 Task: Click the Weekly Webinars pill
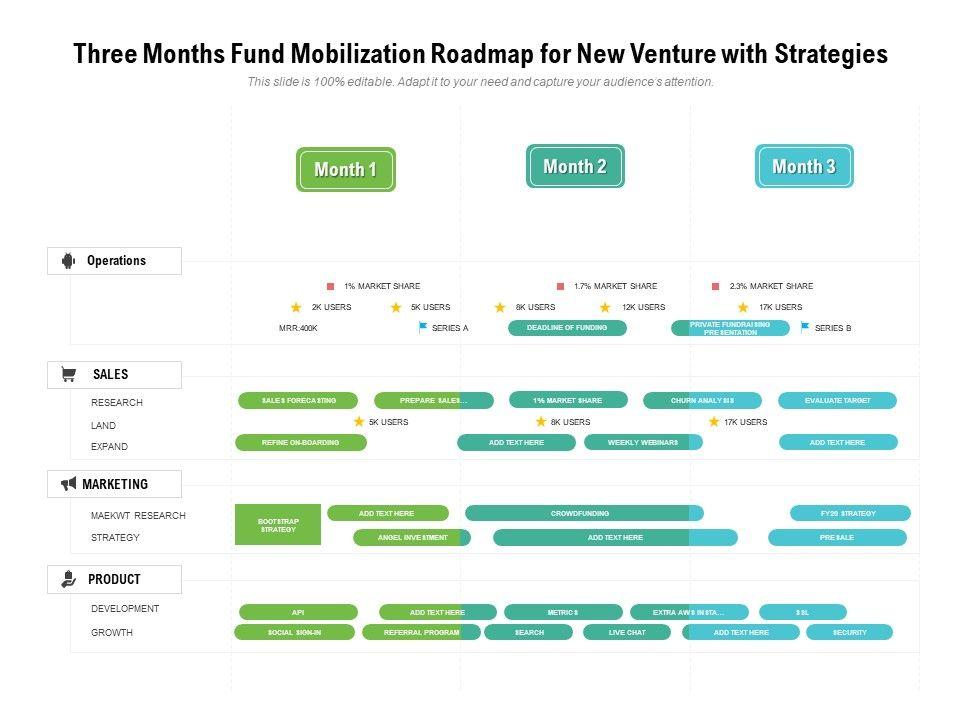(643, 442)
